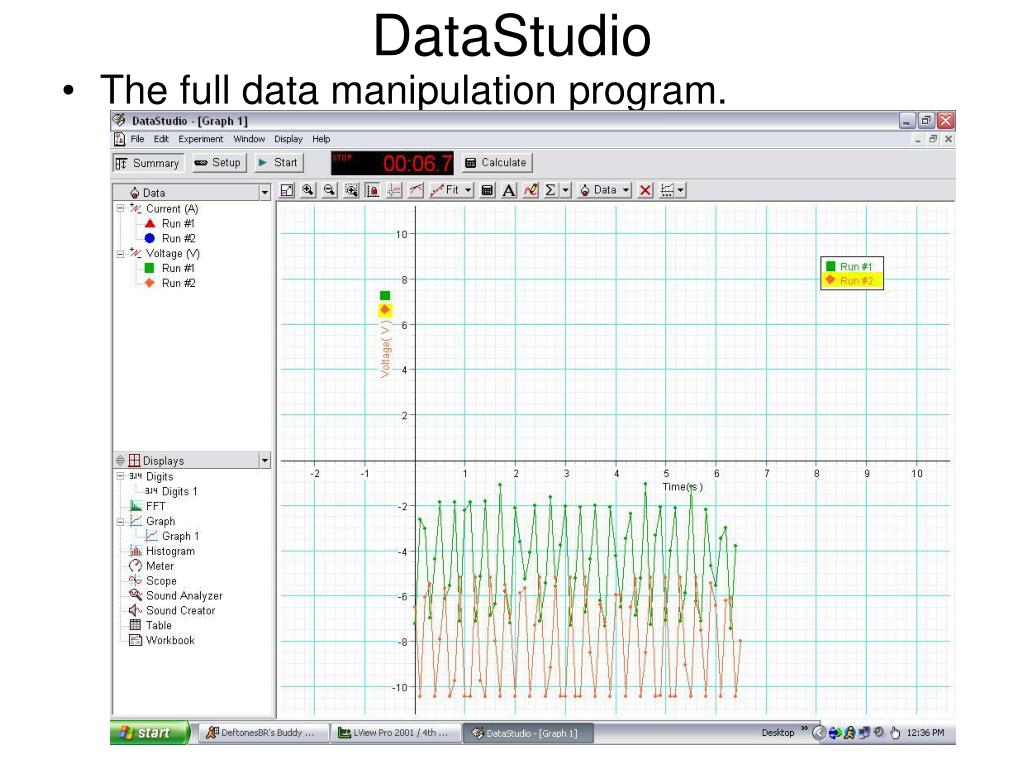Image resolution: width=1024 pixels, height=768 pixels.
Task: Open the graph toolbar Data dropdown
Action: pos(605,190)
